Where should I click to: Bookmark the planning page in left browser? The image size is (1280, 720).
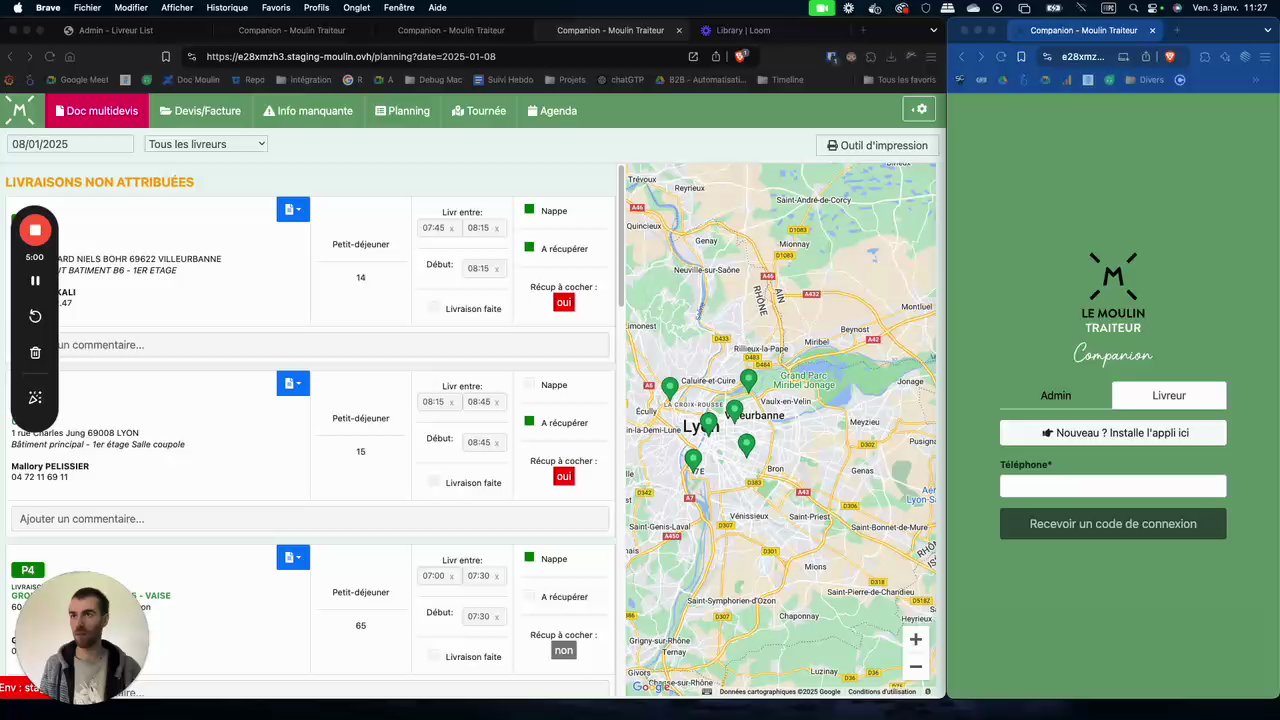[166, 57]
